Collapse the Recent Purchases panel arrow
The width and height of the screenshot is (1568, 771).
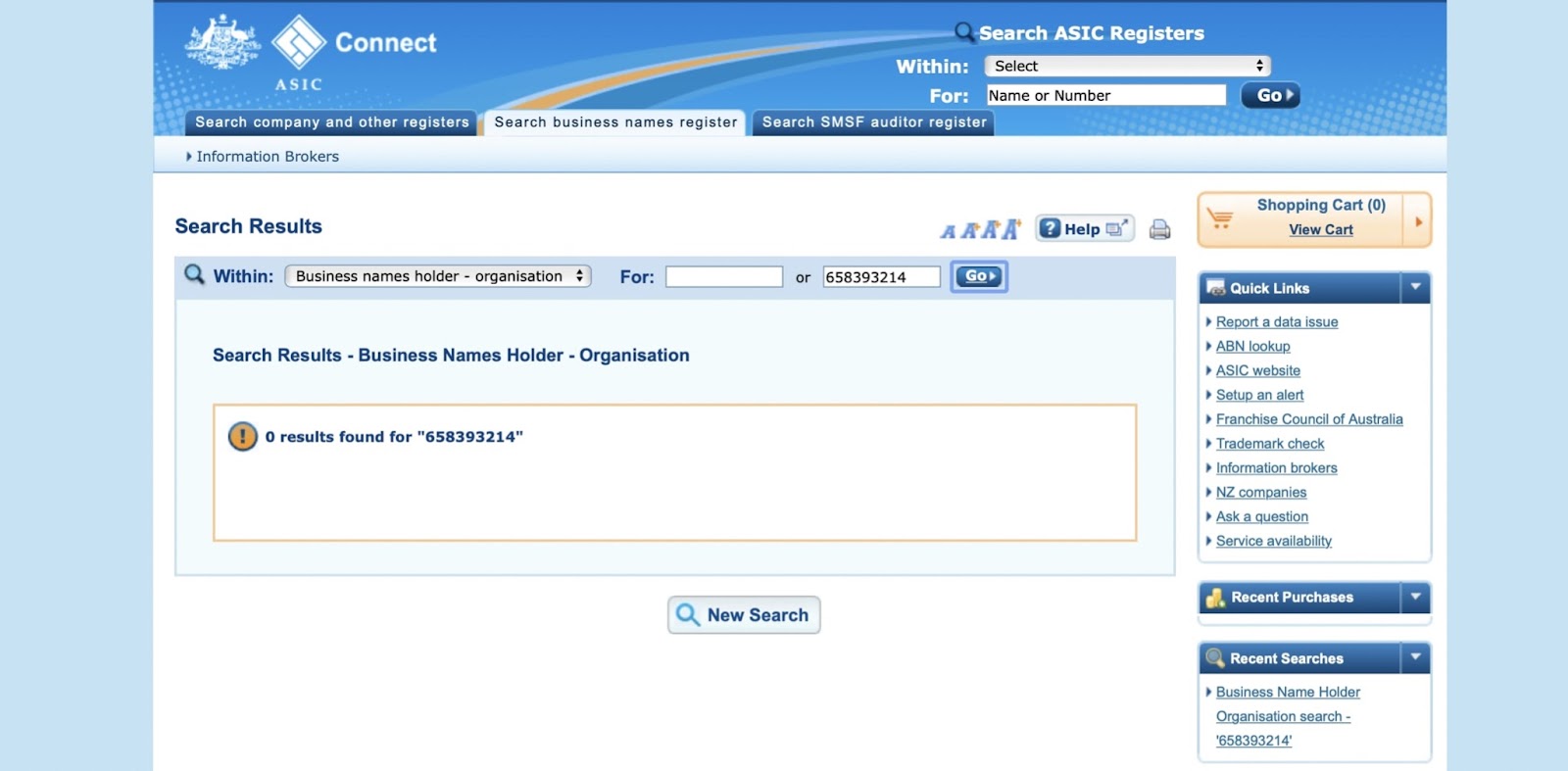tap(1416, 598)
